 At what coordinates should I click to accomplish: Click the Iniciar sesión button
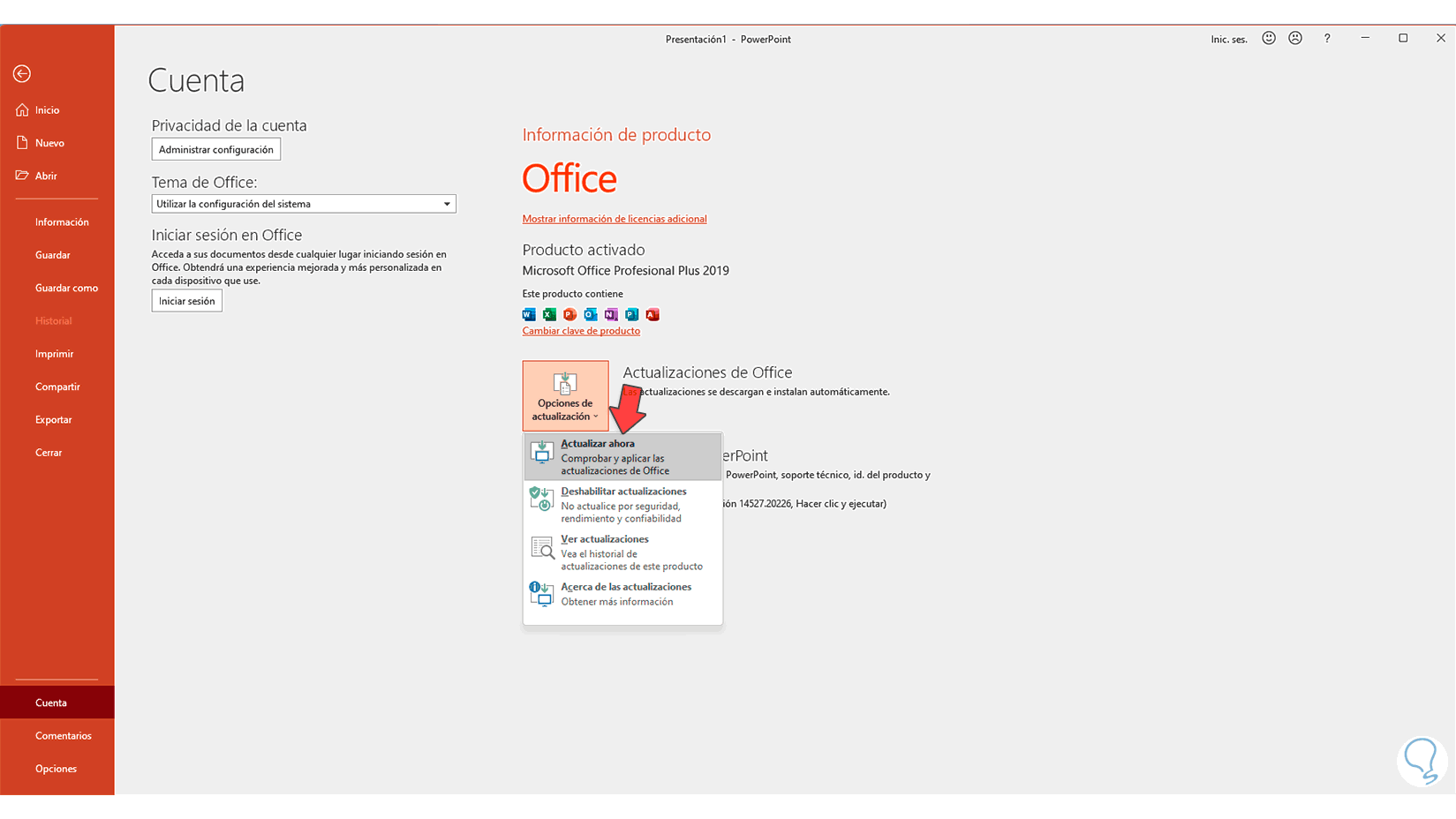pos(187,301)
